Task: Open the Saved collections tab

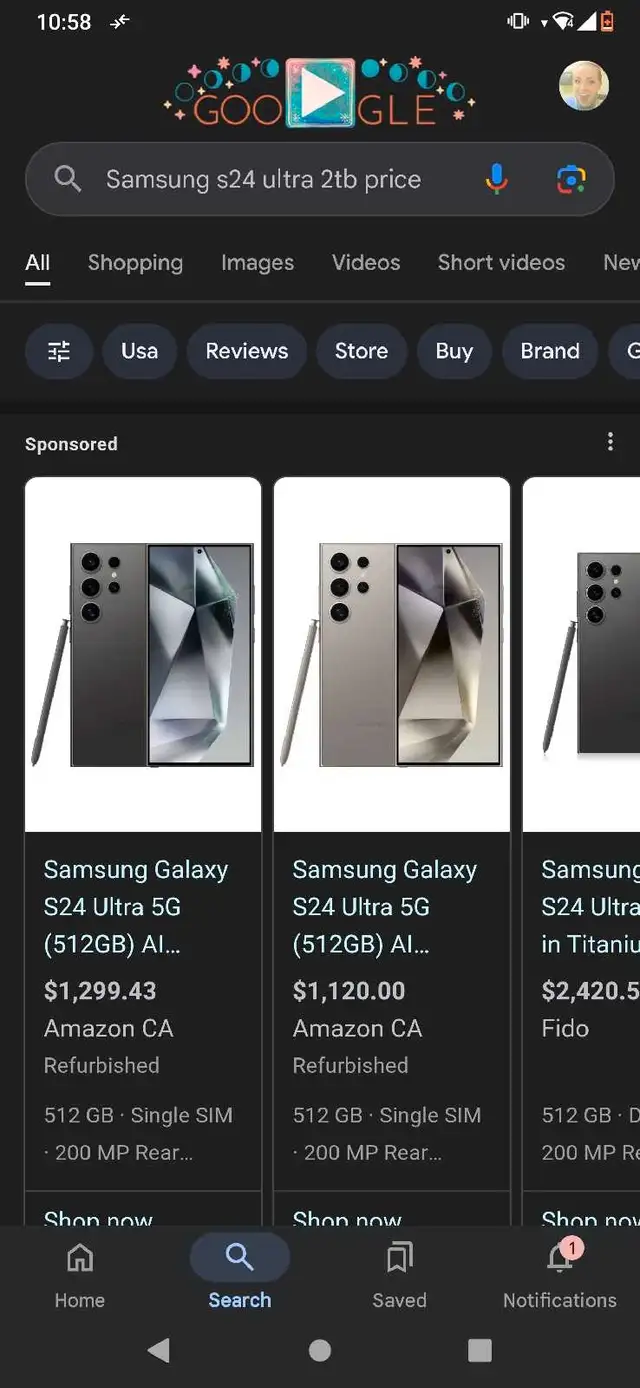Action: pos(399,1275)
